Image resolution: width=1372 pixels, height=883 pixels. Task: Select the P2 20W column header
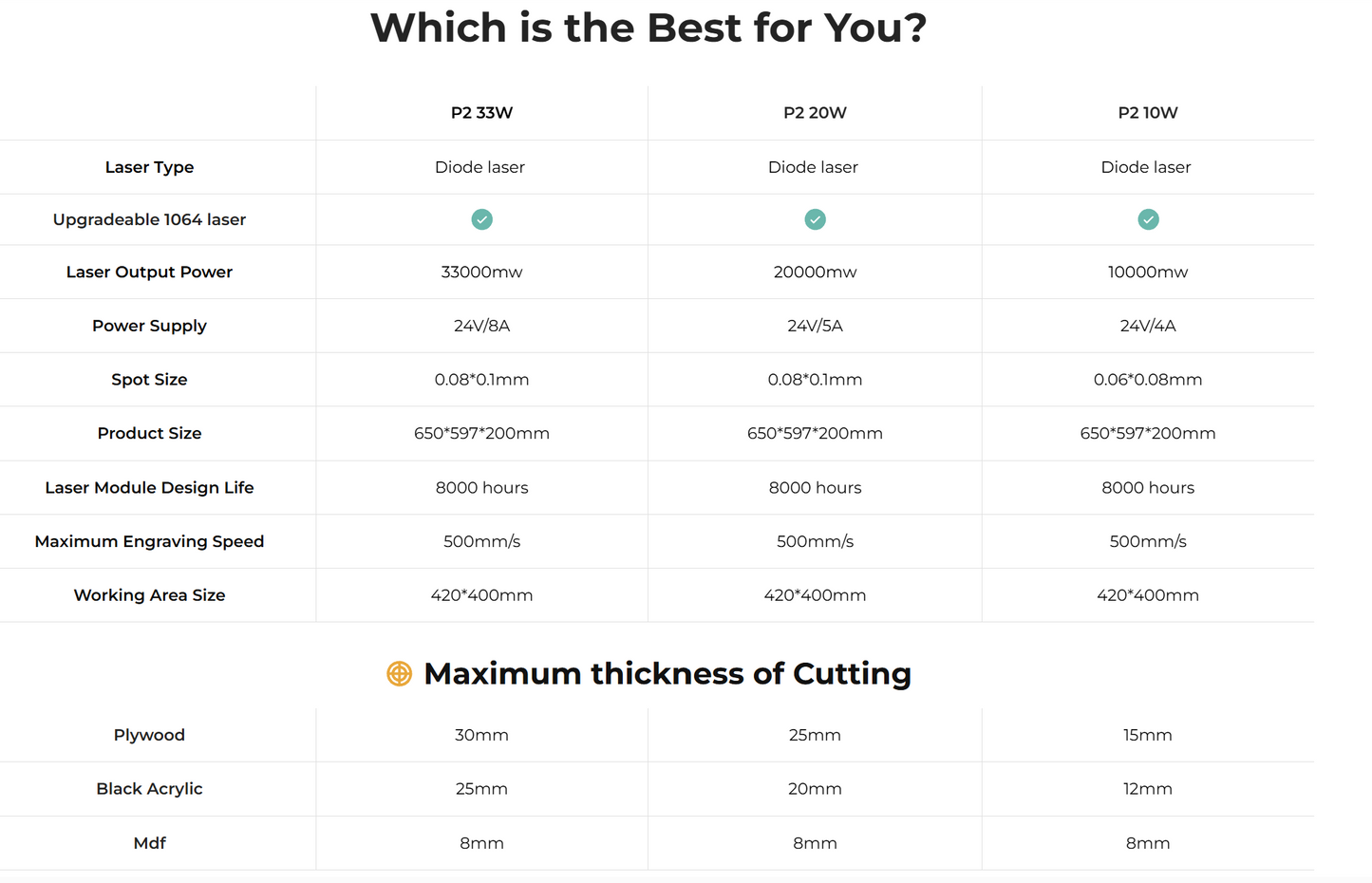tap(815, 113)
